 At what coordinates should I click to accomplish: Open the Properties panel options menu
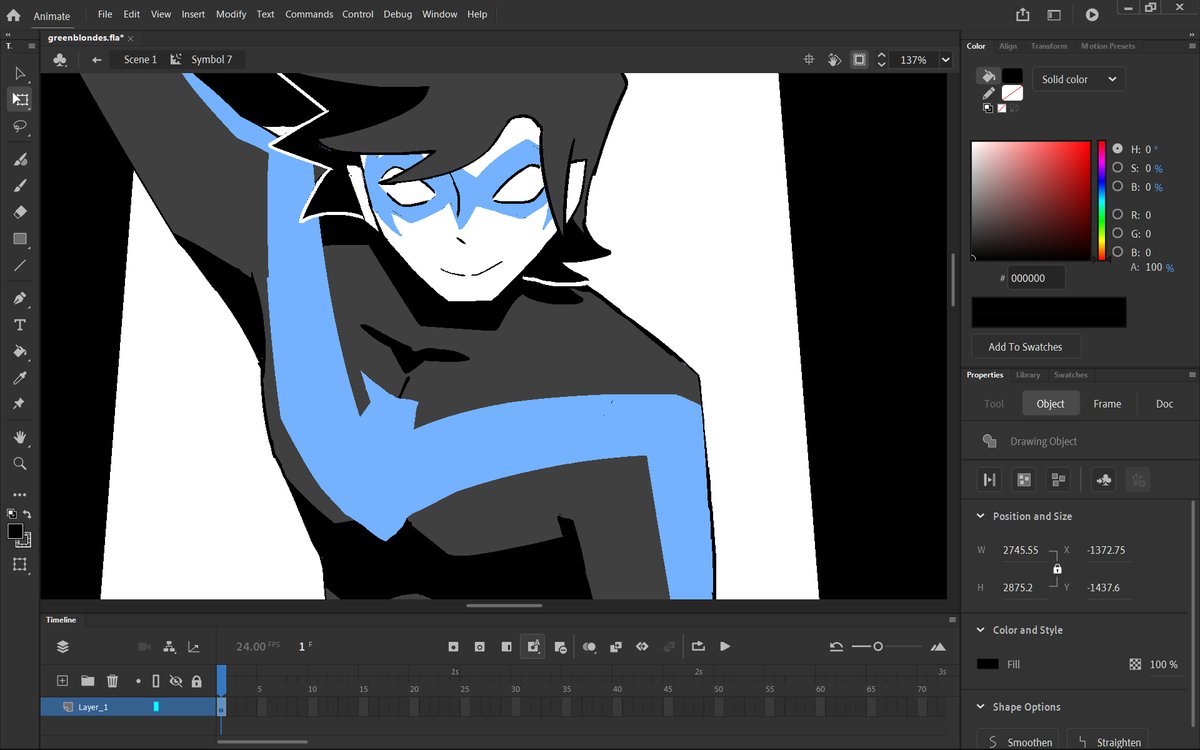1192,375
